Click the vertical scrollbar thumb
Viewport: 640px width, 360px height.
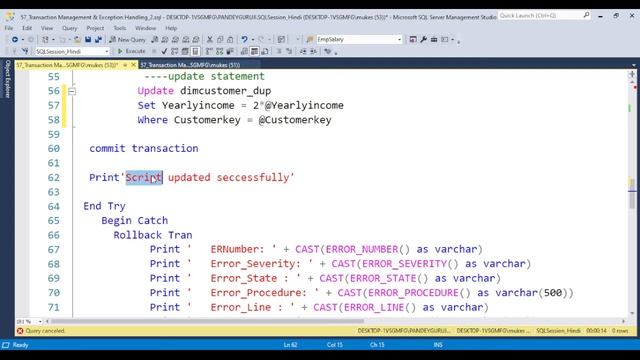point(632,193)
